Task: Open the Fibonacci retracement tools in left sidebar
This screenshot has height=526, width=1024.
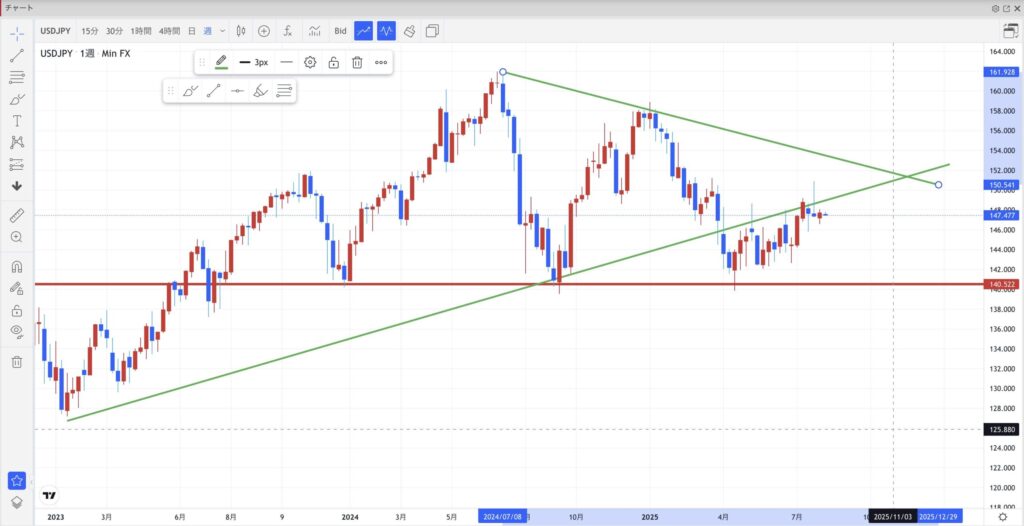Action: click(17, 77)
